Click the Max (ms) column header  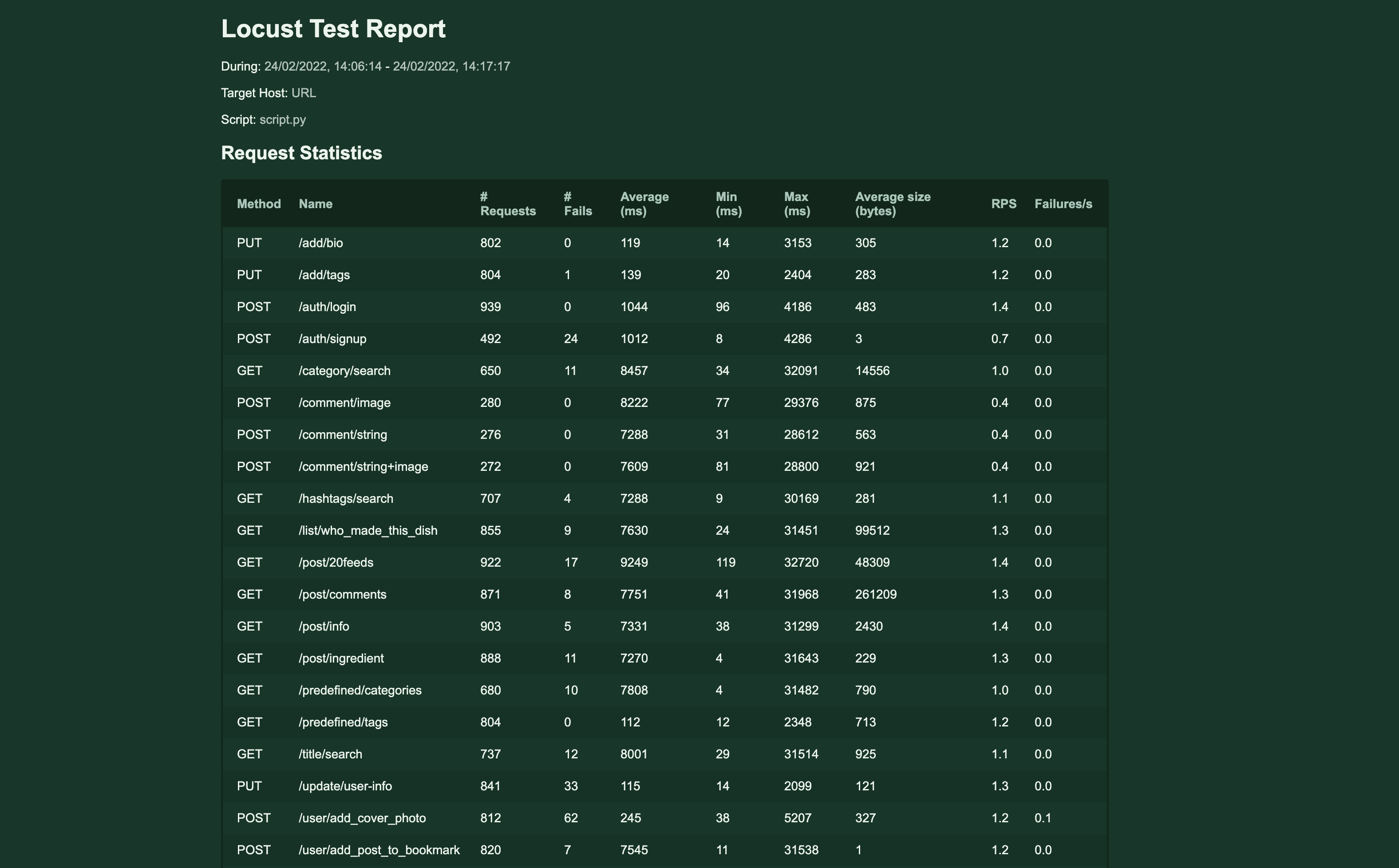click(x=798, y=204)
